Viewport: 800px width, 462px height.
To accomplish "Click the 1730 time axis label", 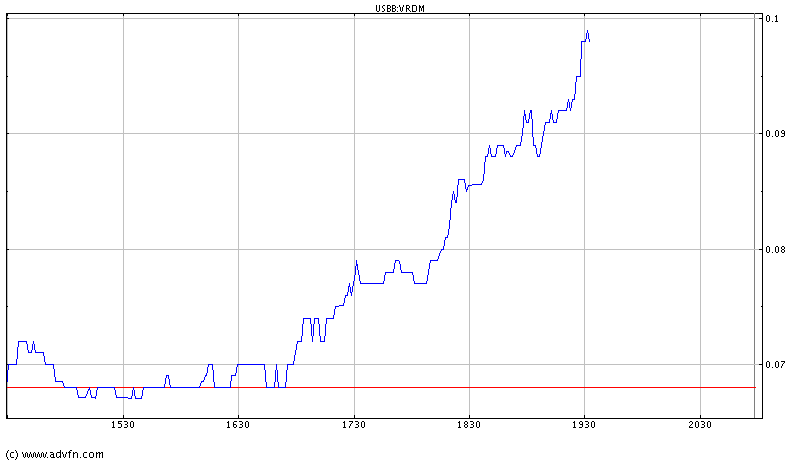I will coord(354,425).
